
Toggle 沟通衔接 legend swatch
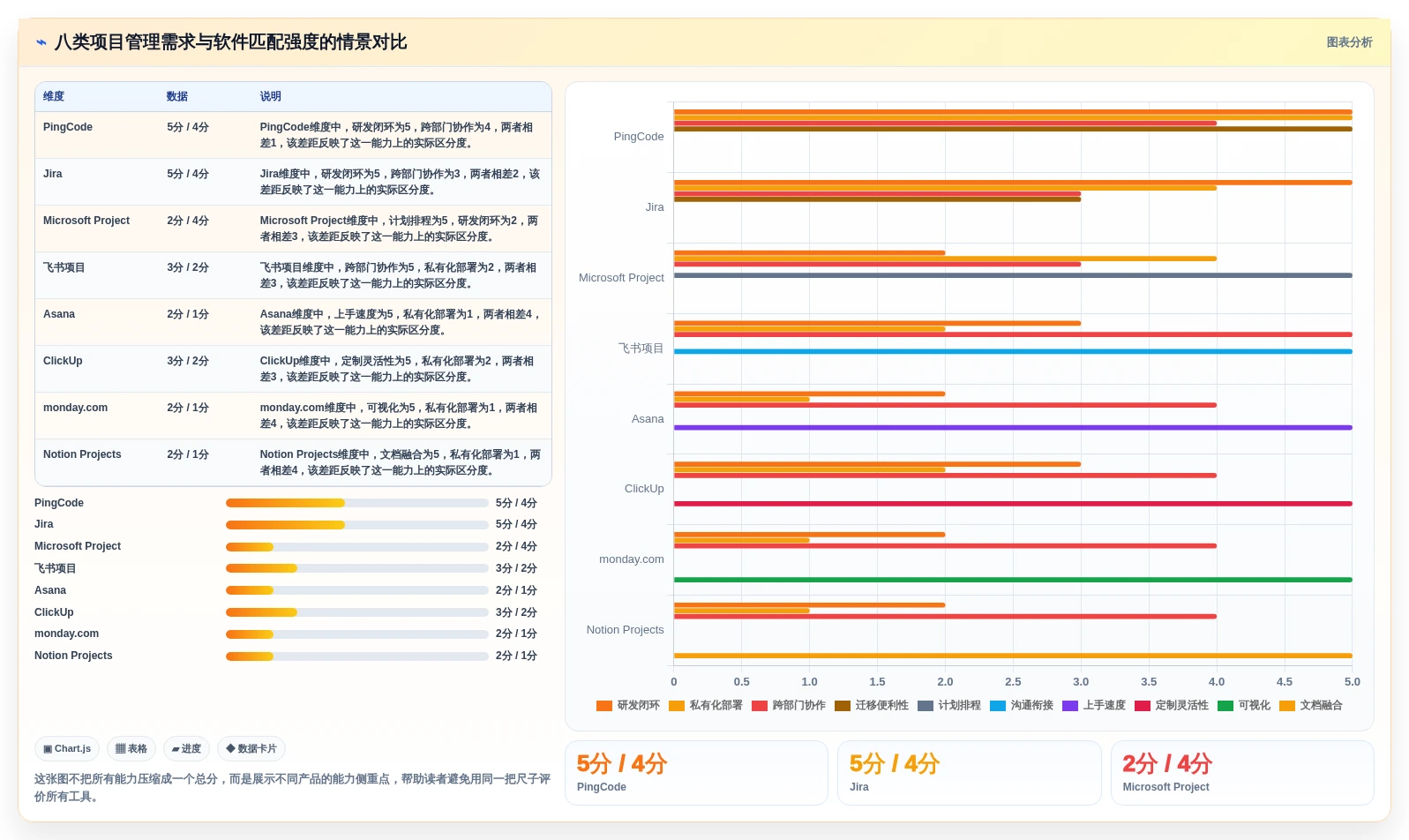pos(998,706)
